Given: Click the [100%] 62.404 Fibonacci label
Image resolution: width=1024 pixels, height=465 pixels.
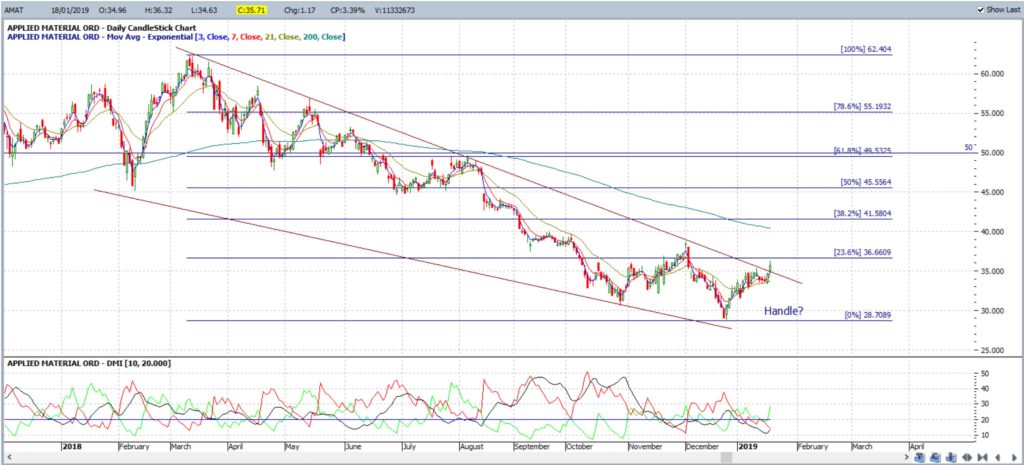Looking at the screenshot, I should (x=866, y=50).
